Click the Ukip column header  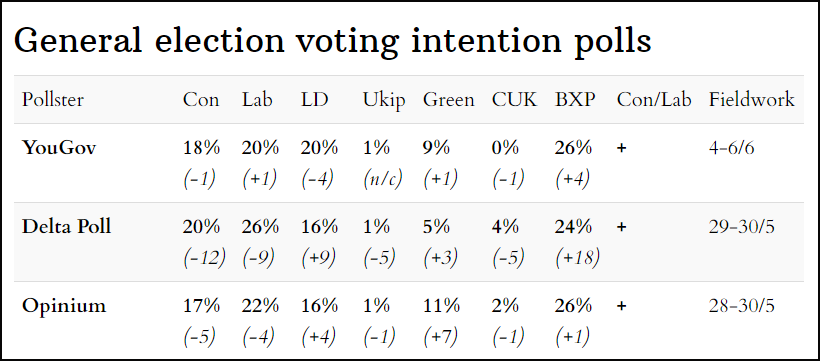384,100
